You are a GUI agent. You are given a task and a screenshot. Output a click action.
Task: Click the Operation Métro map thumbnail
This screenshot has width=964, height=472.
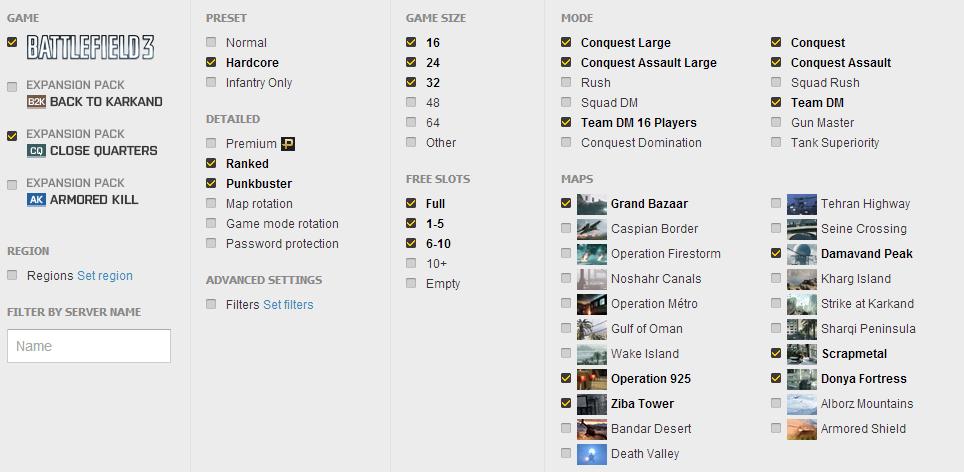click(592, 304)
